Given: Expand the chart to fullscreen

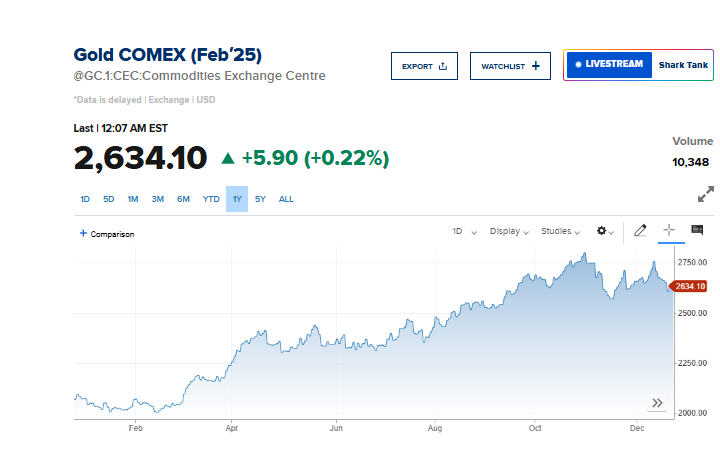Looking at the screenshot, I should tap(706, 195).
